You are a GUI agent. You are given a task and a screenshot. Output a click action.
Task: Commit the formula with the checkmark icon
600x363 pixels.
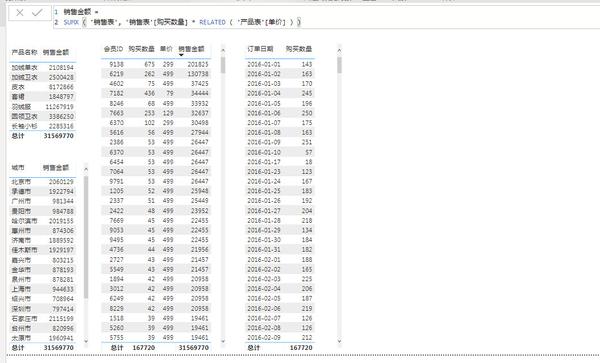coord(37,13)
